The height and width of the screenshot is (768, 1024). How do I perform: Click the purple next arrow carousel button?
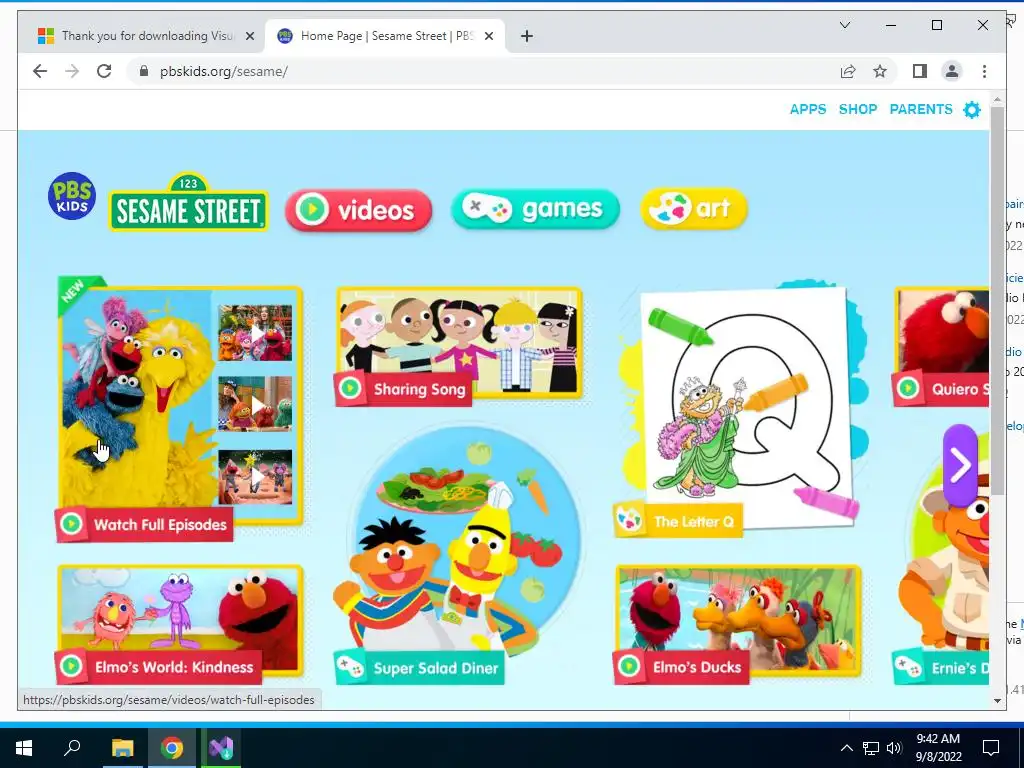pos(961,465)
